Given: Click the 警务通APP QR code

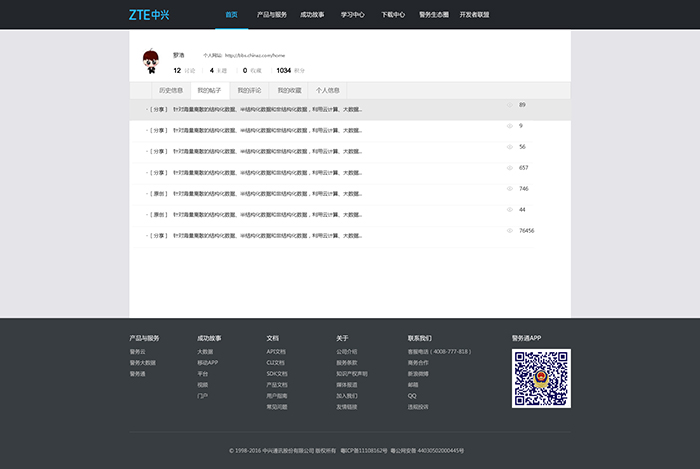Looking at the screenshot, I should tap(541, 378).
